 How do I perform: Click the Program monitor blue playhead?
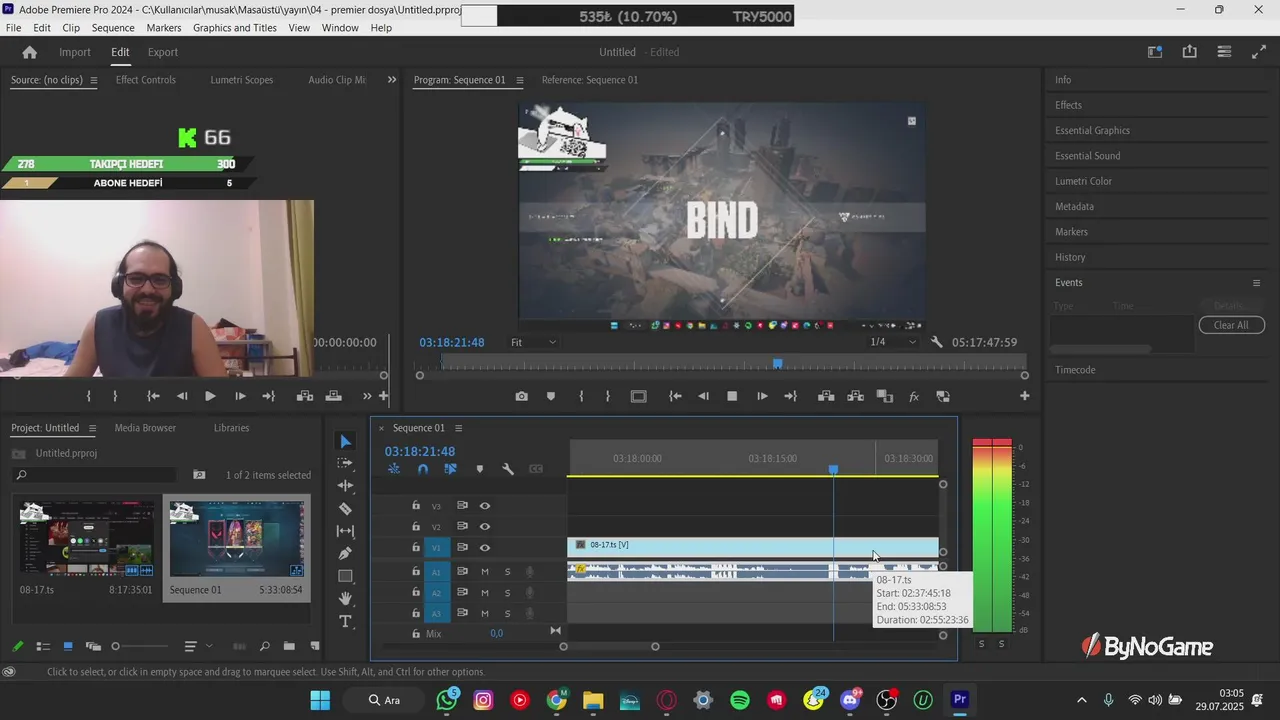(777, 364)
